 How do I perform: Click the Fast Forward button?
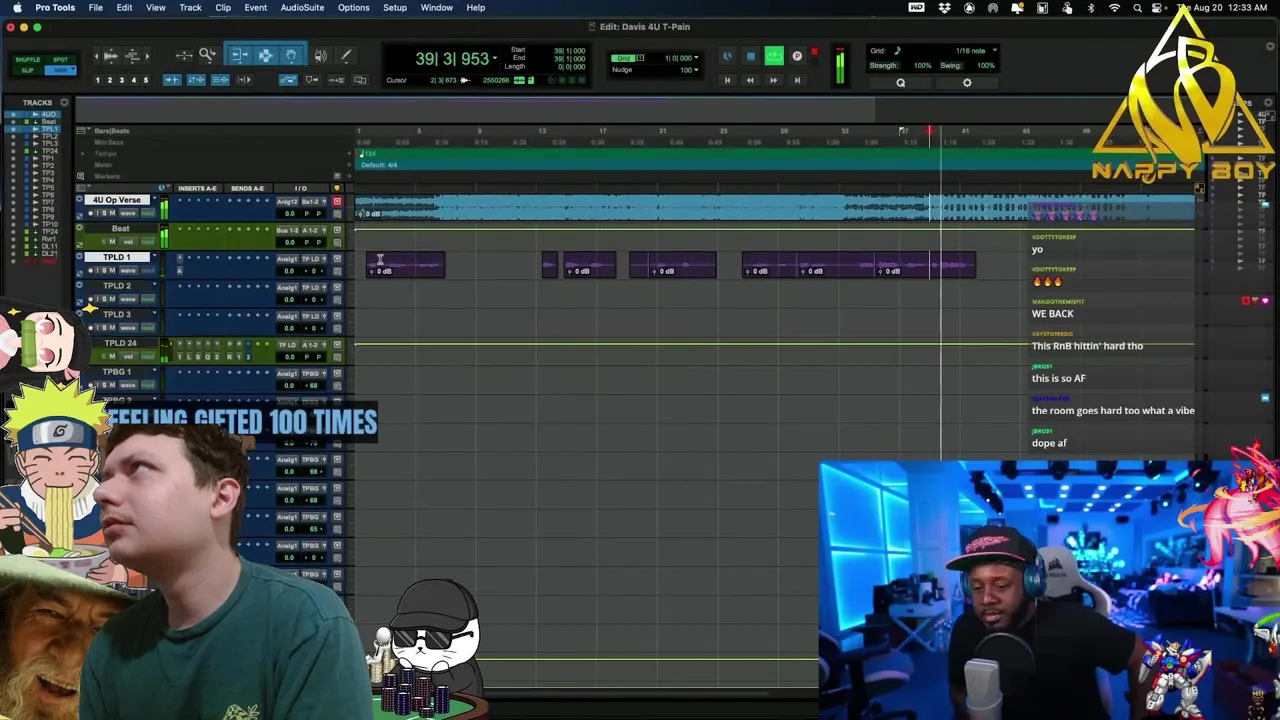click(773, 81)
